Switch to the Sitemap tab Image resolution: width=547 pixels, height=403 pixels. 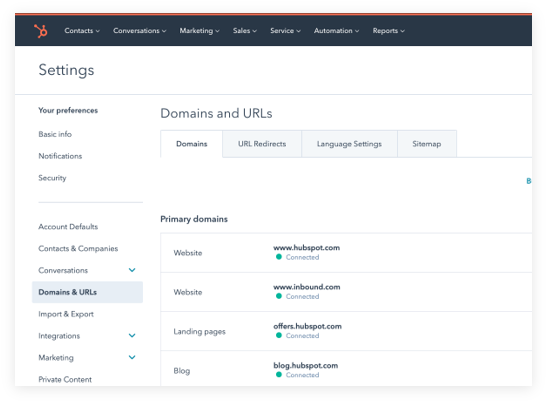click(x=427, y=144)
